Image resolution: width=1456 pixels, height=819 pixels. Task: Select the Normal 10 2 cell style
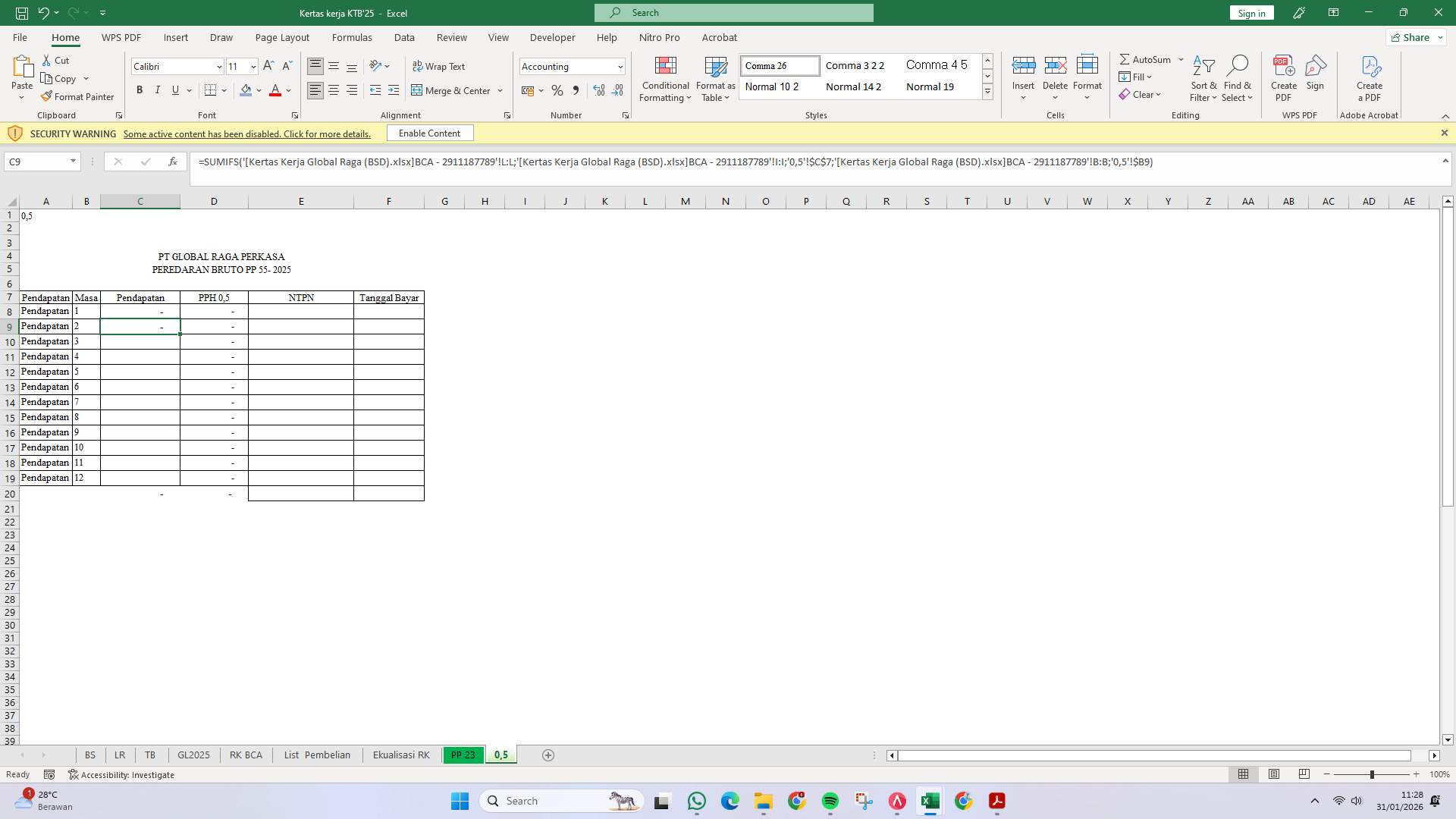(773, 86)
